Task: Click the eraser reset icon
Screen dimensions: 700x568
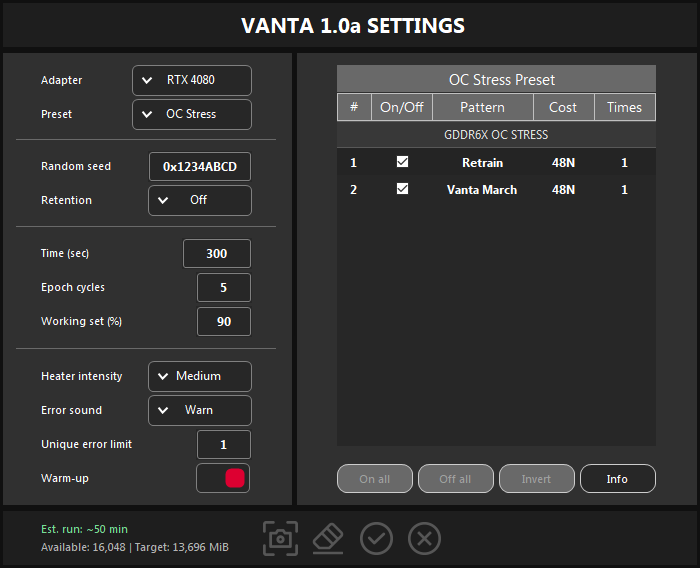Action: tap(328, 539)
